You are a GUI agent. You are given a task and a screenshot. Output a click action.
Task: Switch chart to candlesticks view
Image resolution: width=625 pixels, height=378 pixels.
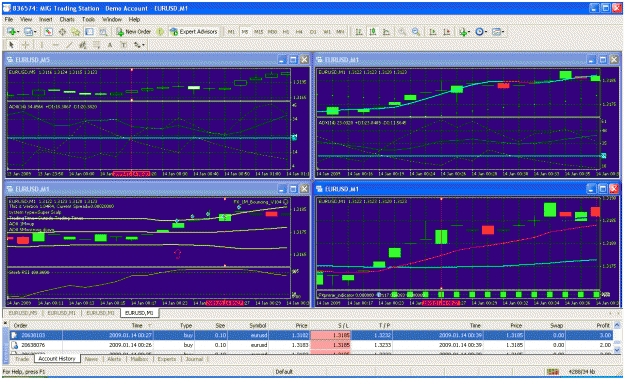(373, 32)
